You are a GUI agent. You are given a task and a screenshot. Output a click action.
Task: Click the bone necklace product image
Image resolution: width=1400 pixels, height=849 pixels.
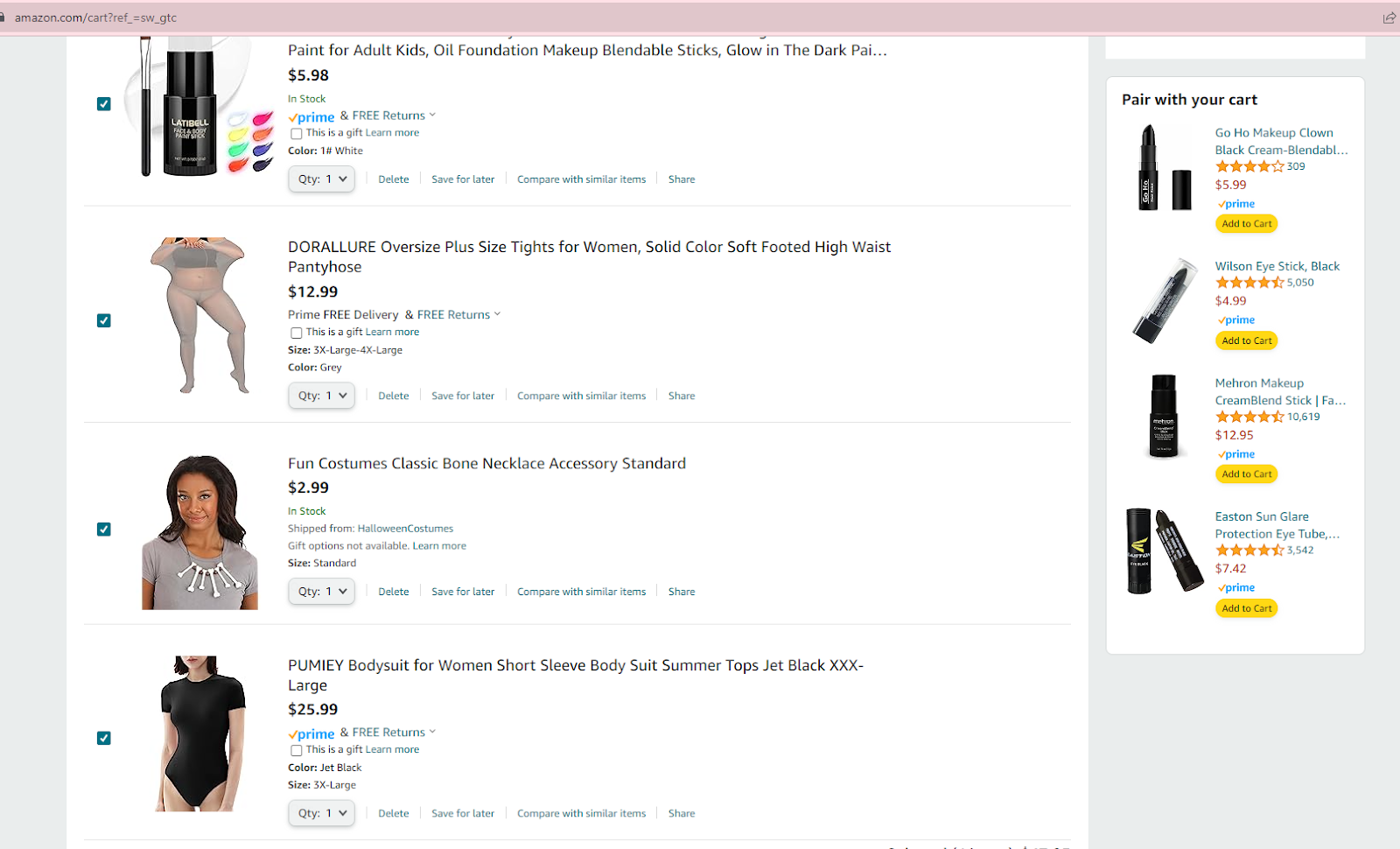pyautogui.click(x=199, y=532)
